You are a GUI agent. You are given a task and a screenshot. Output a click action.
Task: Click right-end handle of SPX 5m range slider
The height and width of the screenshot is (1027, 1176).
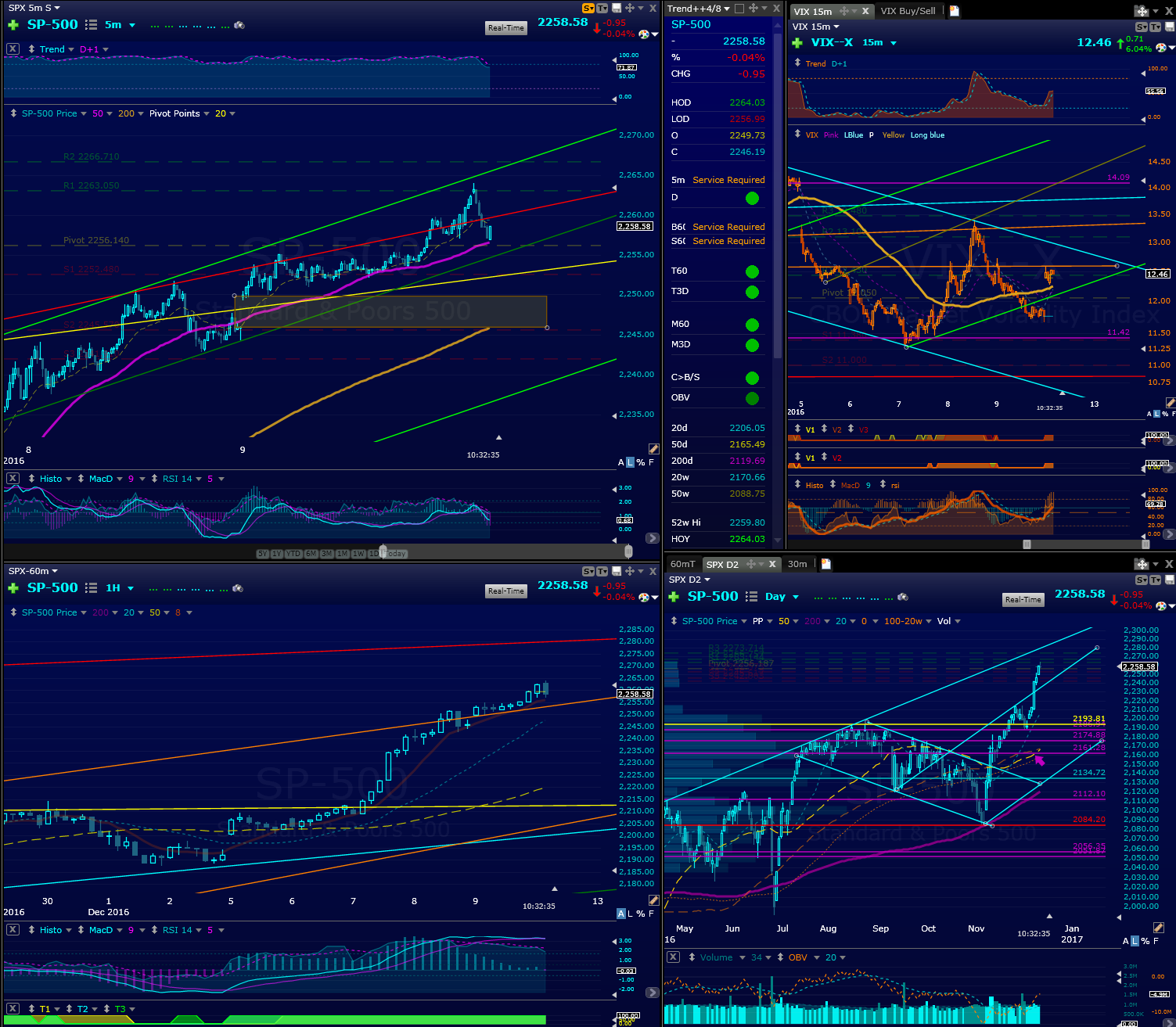click(628, 552)
